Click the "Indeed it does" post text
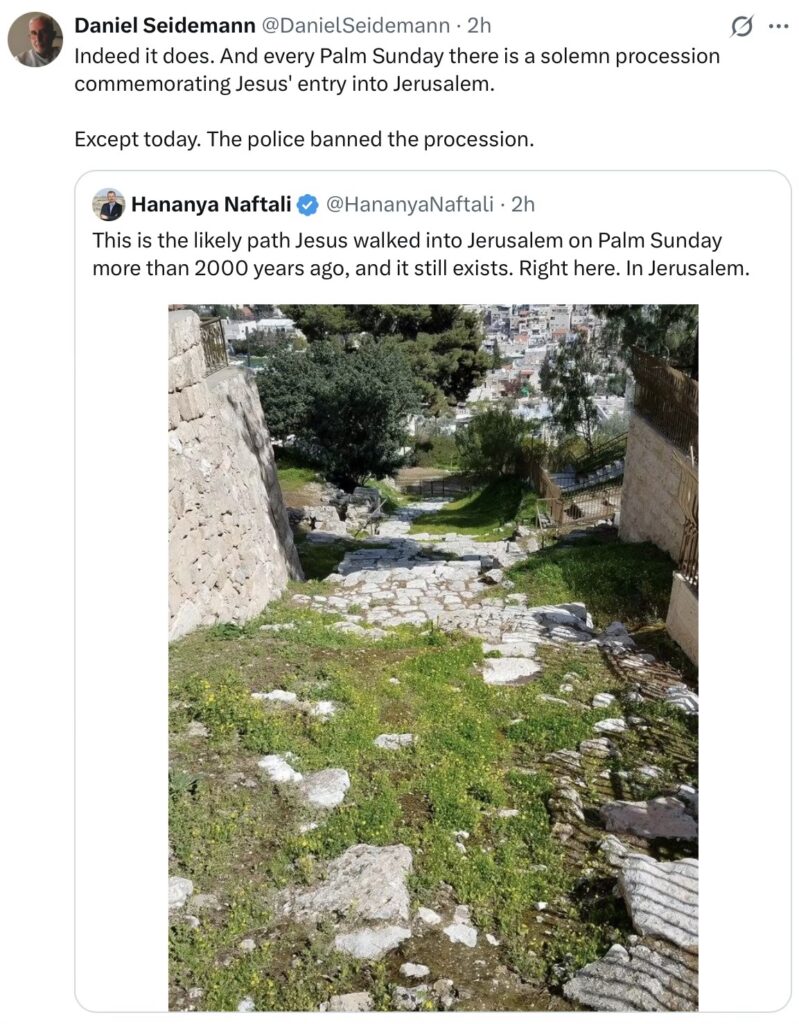 coord(141,56)
